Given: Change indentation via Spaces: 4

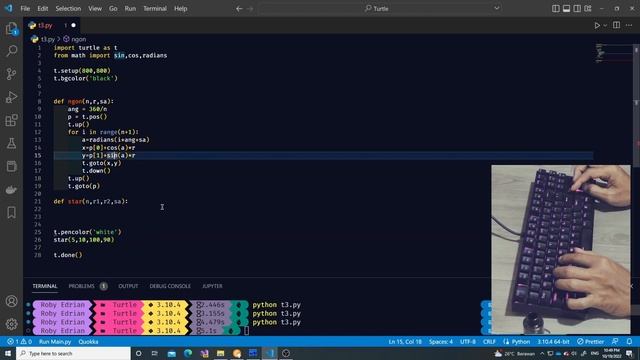Looking at the screenshot, I should pyautogui.click(x=440, y=342).
